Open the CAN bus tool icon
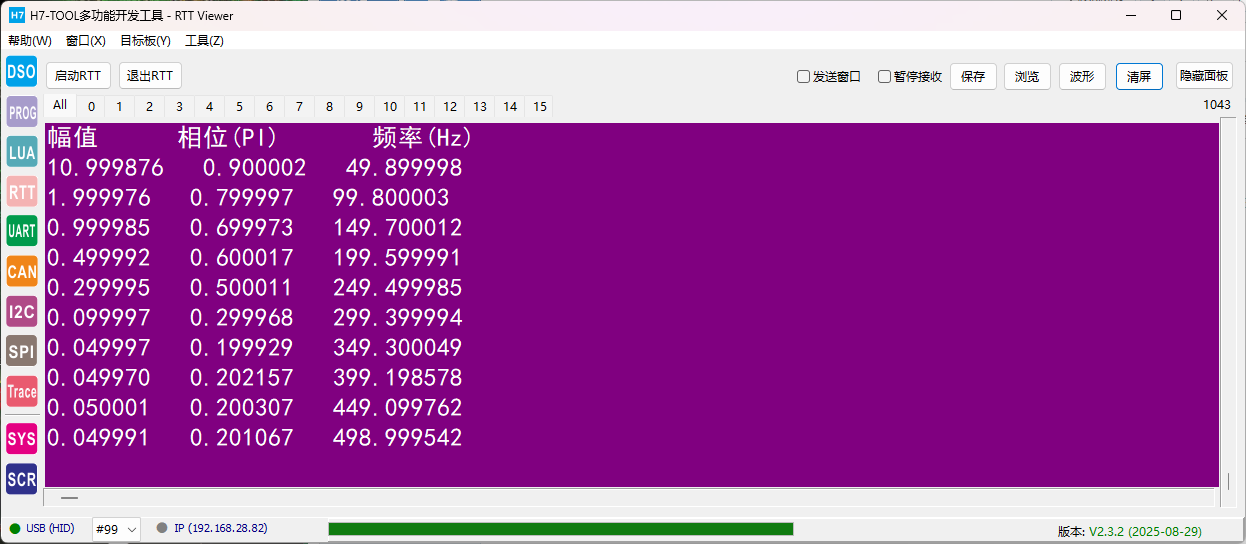The height and width of the screenshot is (544, 1246). pos(21,271)
